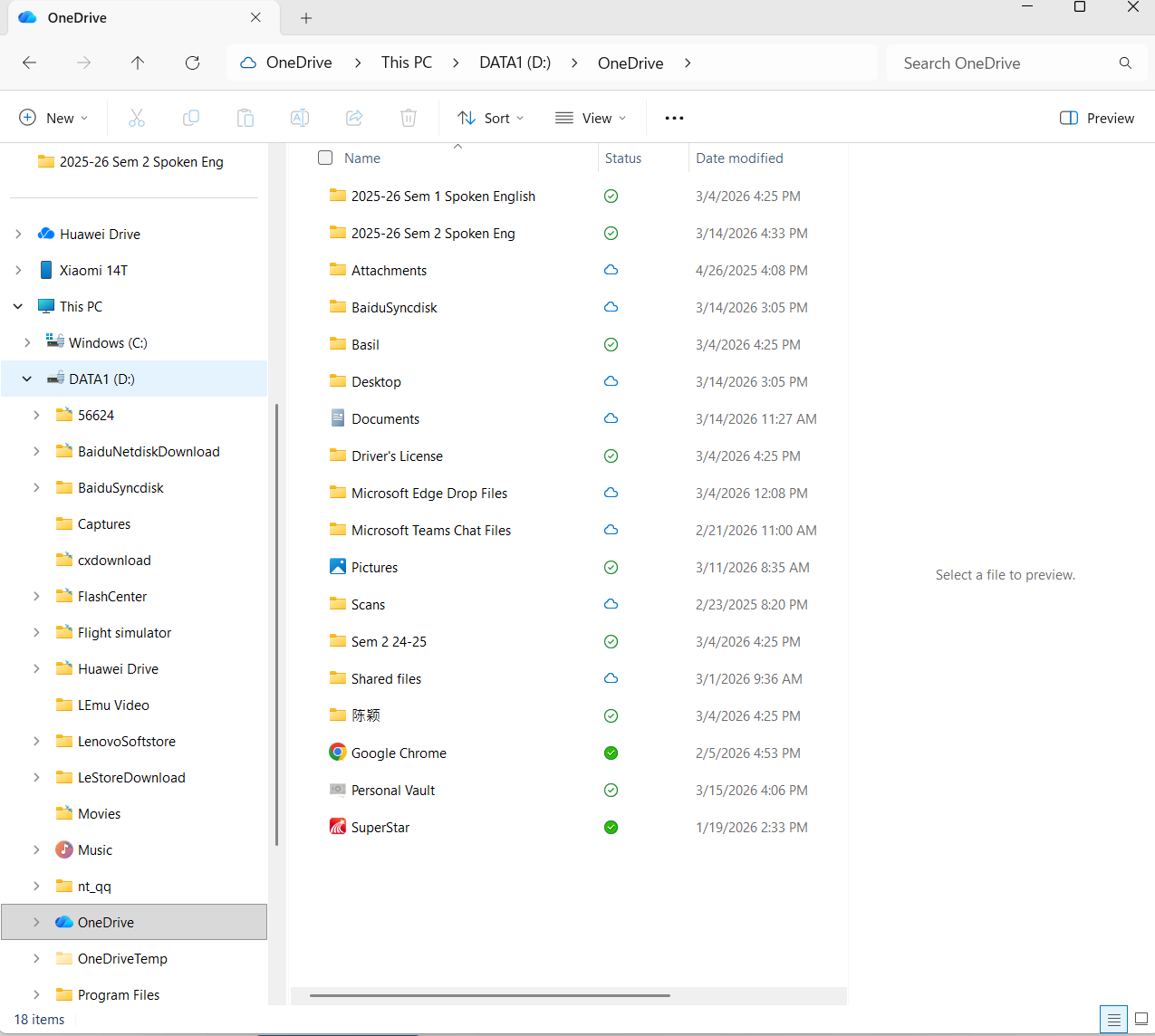Expand the Flight simulator folder node
This screenshot has height=1036, width=1155.
pyautogui.click(x=36, y=632)
